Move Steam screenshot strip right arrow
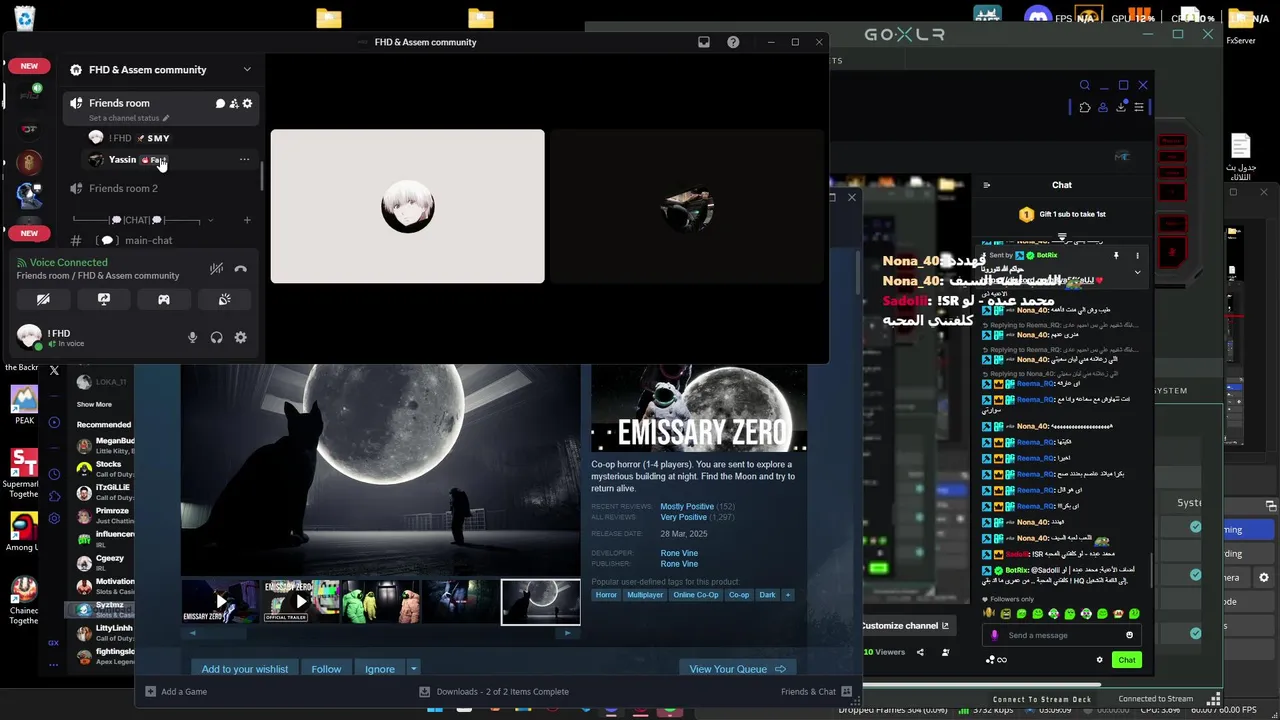 pyautogui.click(x=568, y=633)
